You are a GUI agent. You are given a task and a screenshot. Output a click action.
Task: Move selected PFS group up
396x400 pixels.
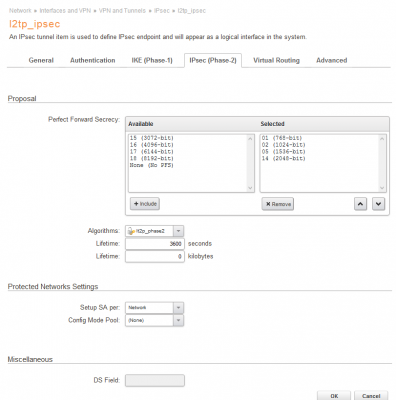(360, 204)
